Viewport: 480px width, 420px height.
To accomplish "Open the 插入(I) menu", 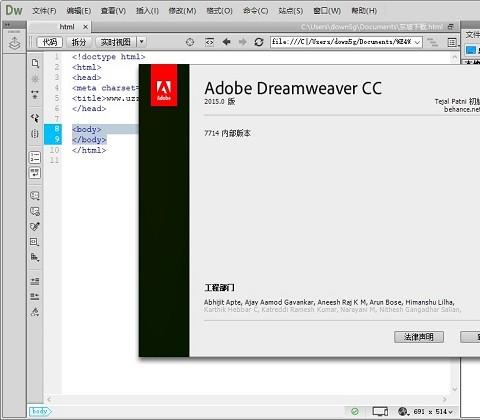I will (x=147, y=11).
